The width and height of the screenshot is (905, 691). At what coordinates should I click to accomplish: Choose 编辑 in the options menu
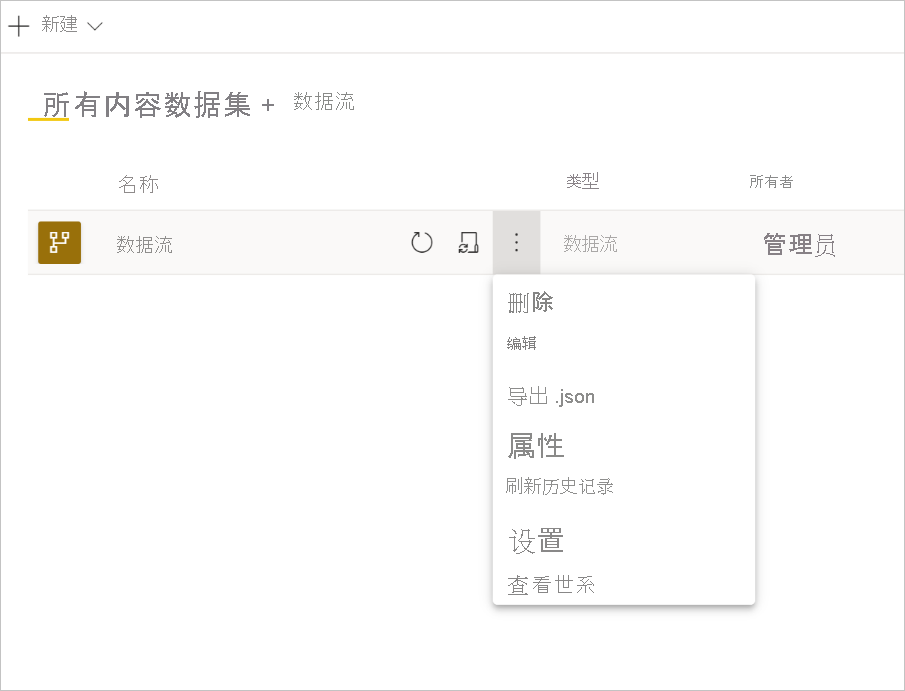point(520,342)
